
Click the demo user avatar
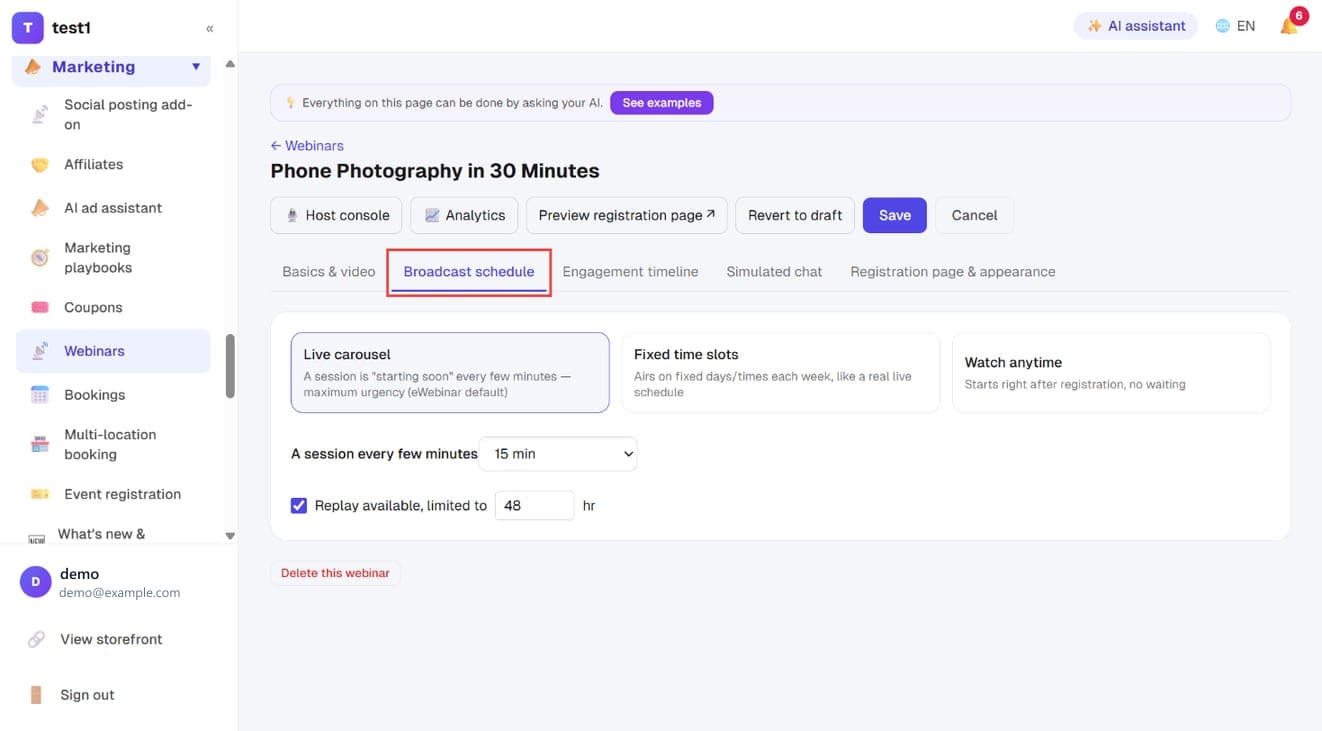click(x=36, y=582)
